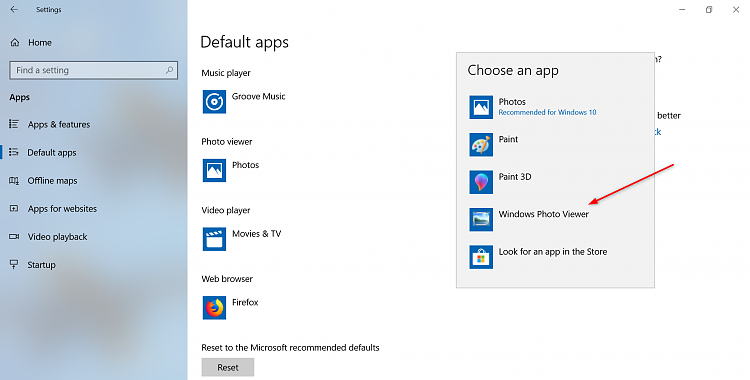
Task: Click the Groove Music app icon
Action: (x=214, y=101)
